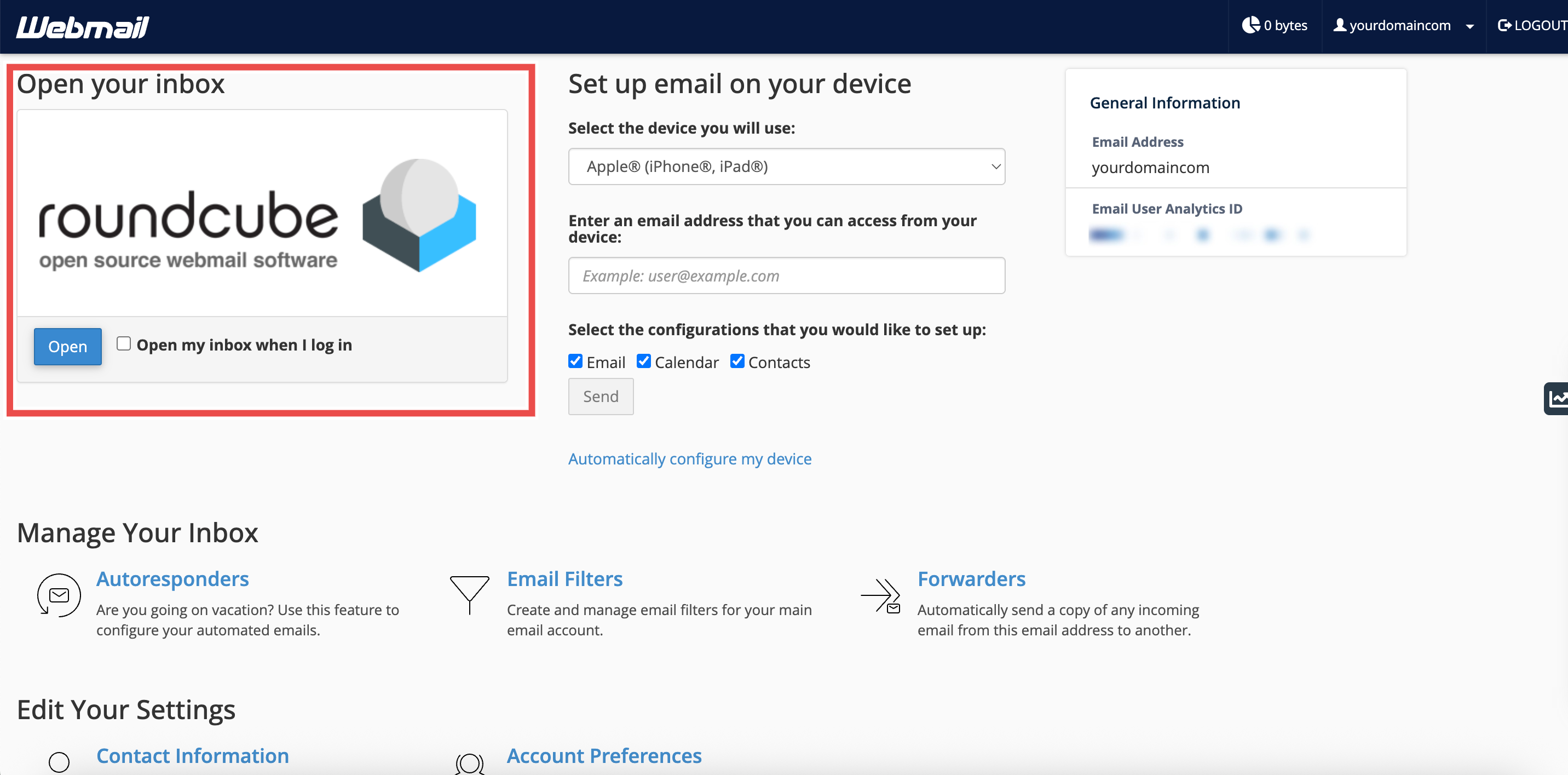Expand the yourdomaincom account menu arrow
Viewport: 1568px width, 775px height.
click(x=1470, y=26)
